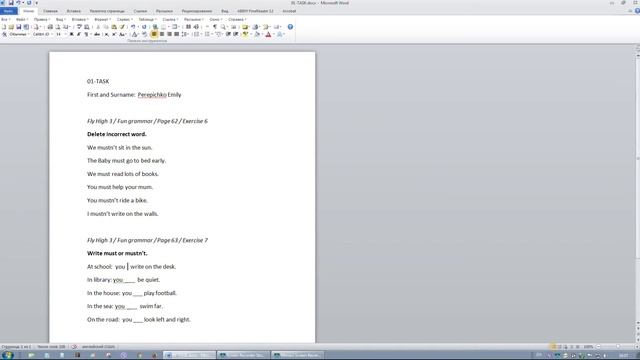Toggle show paragraph marks ¶
Viewport: 640px width, 360px height.
(215, 27)
